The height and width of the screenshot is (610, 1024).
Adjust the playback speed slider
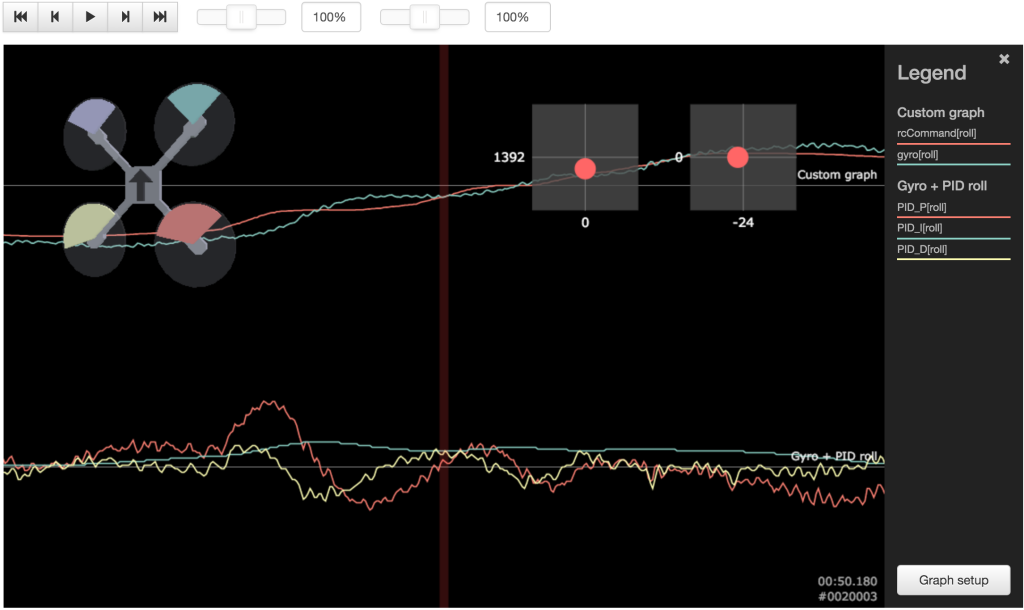pos(240,16)
